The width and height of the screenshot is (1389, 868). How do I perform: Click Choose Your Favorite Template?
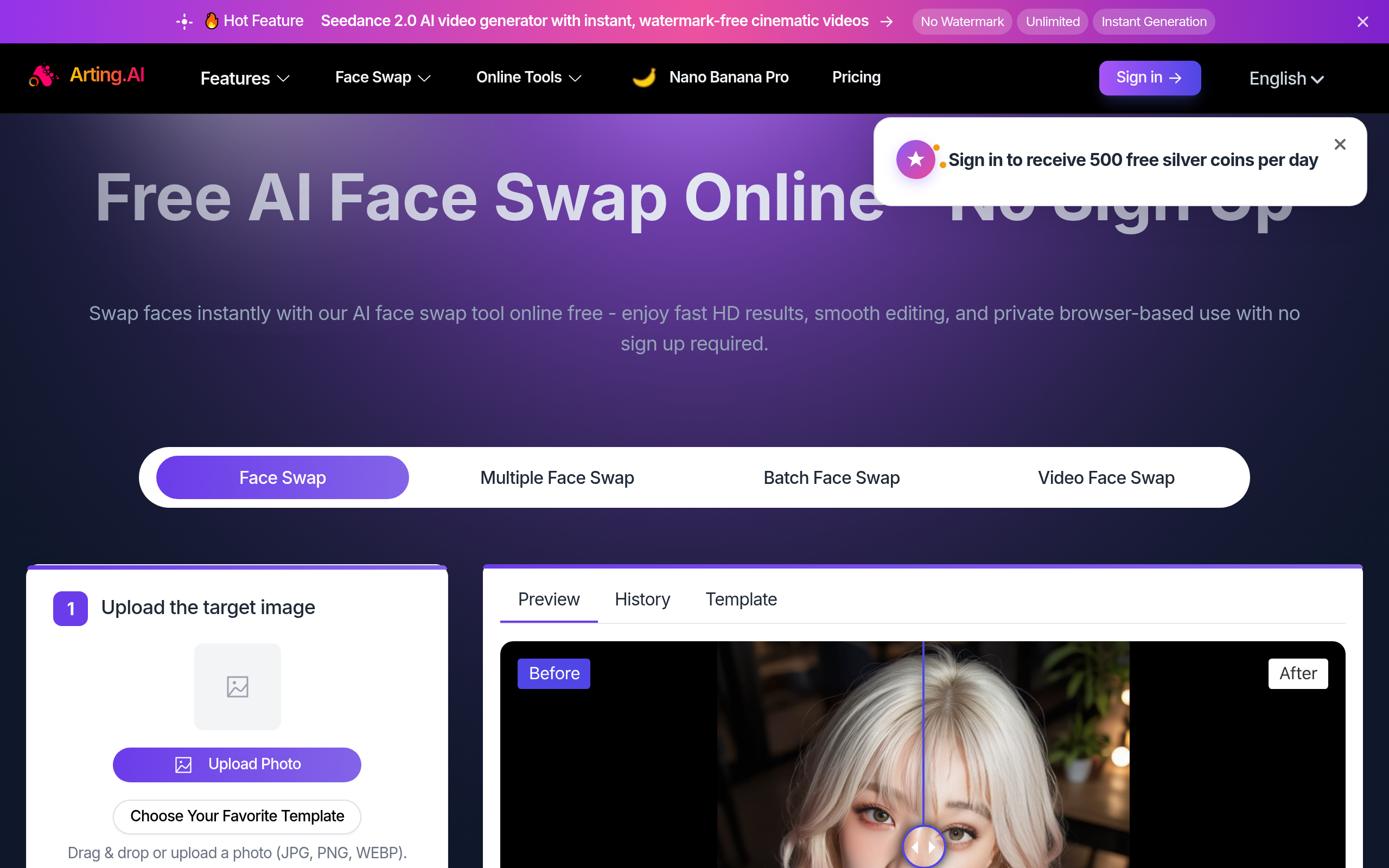(x=237, y=816)
